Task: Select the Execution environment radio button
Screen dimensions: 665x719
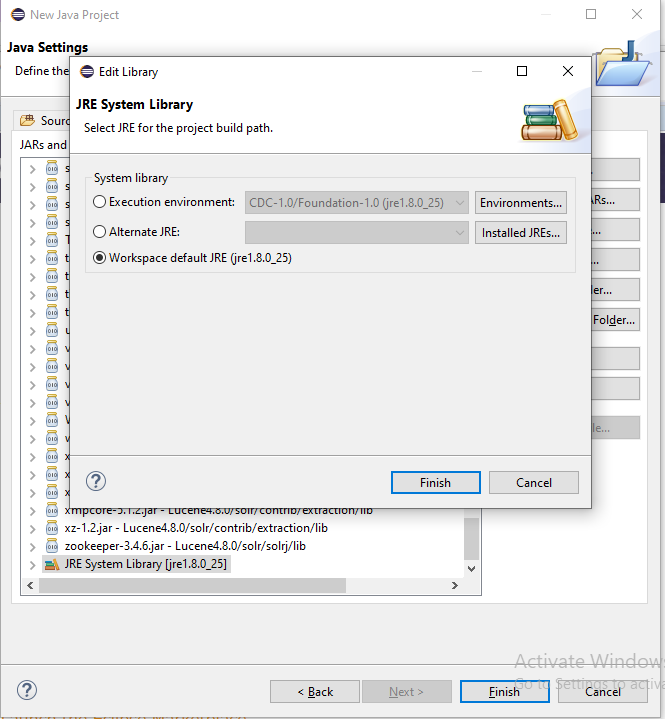Action: (x=99, y=202)
